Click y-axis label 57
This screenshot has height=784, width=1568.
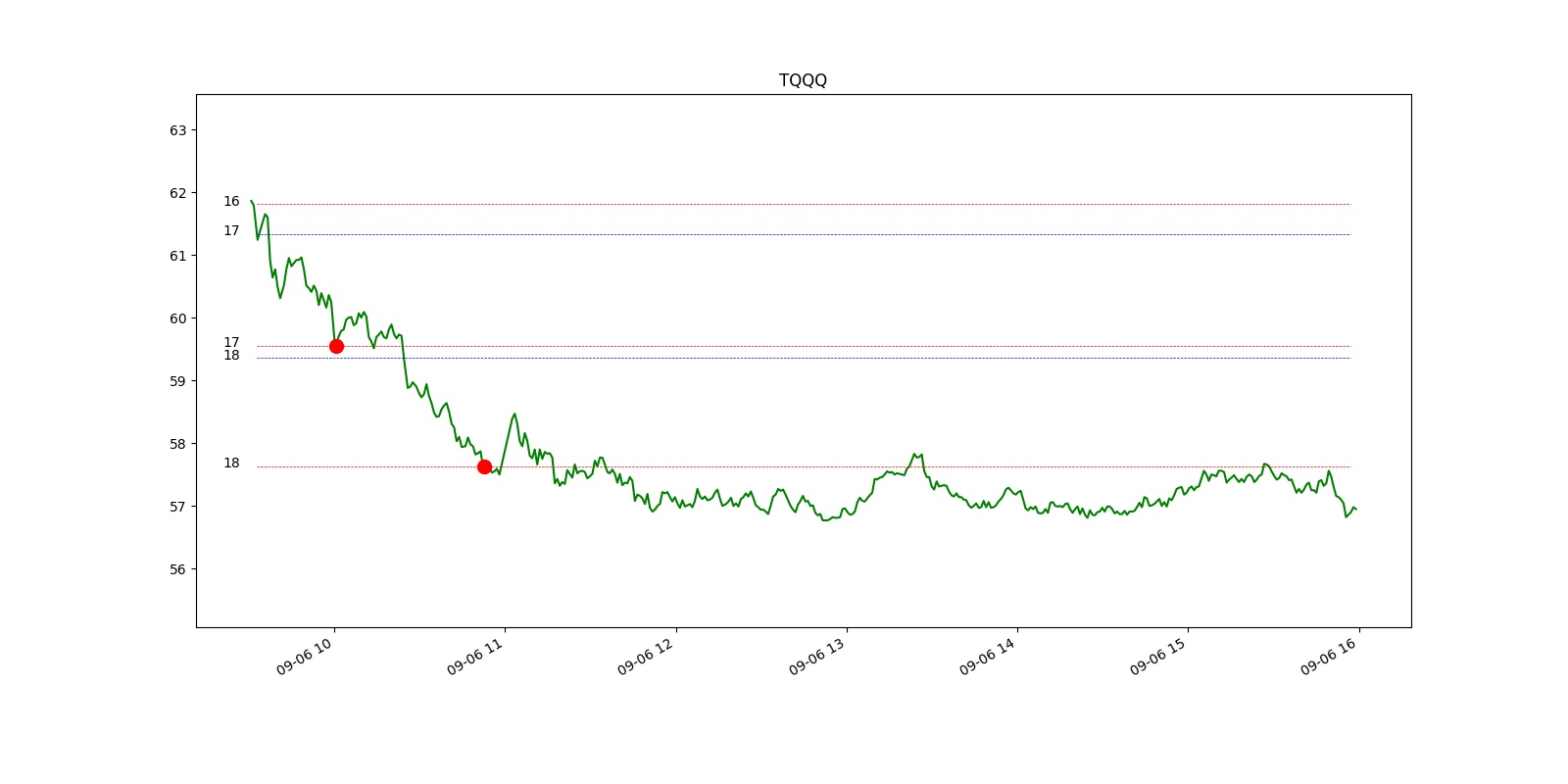(177, 507)
